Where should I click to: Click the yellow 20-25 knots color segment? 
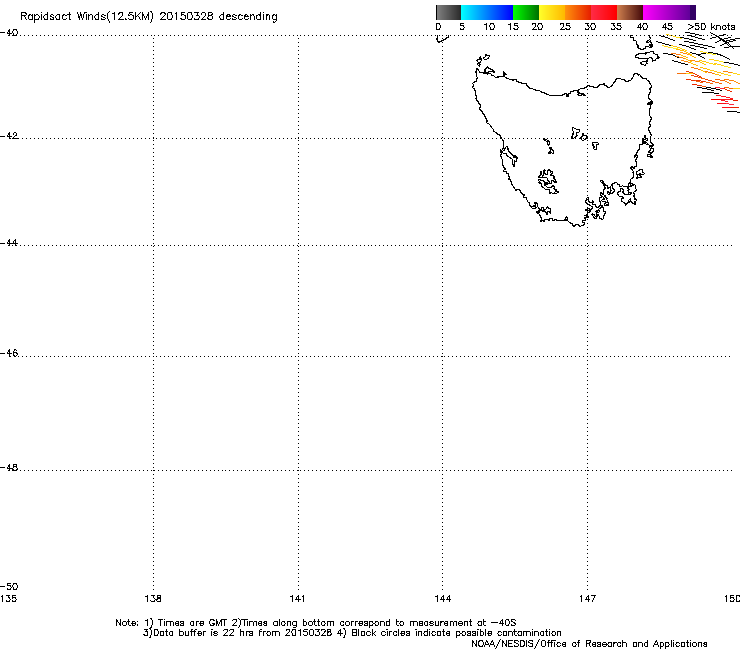pyautogui.click(x=552, y=12)
